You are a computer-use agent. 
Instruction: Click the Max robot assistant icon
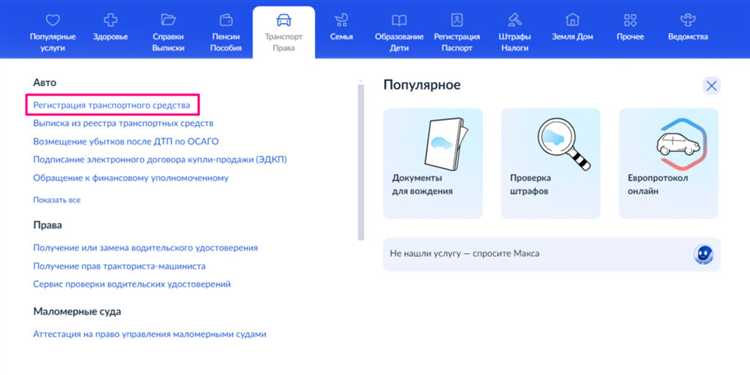703,254
